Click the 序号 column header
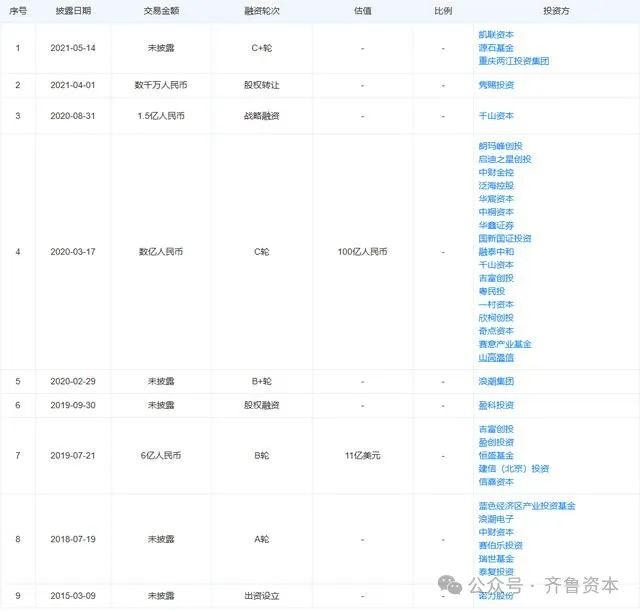This screenshot has height=612, width=640. 18,11
